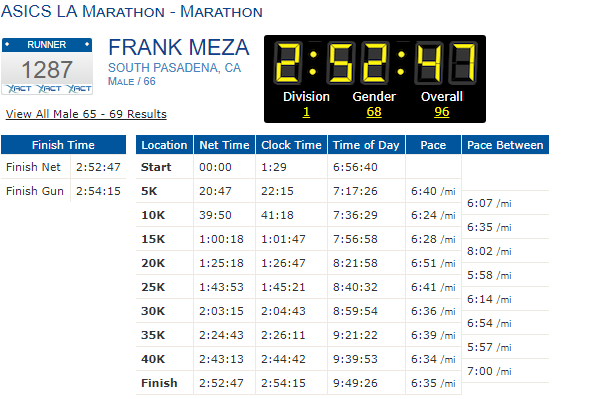Click the Frank Meza runner name
The image size is (605, 399).
pyautogui.click(x=179, y=47)
